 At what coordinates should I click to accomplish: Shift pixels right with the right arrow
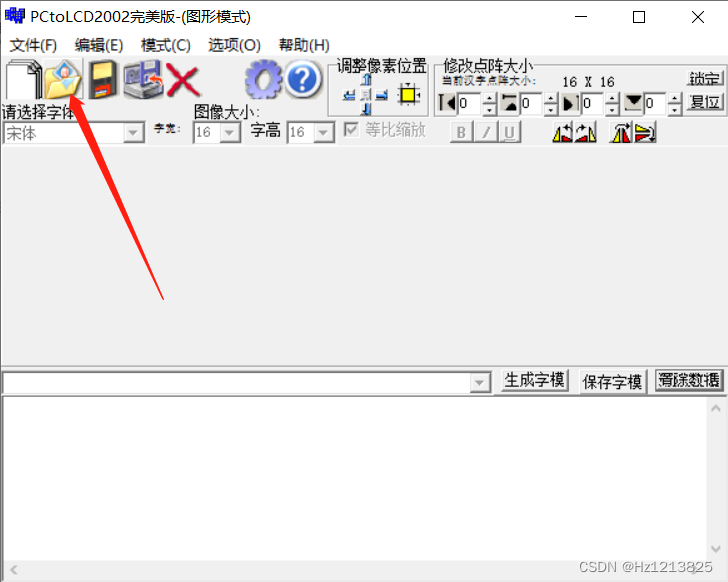point(382,95)
